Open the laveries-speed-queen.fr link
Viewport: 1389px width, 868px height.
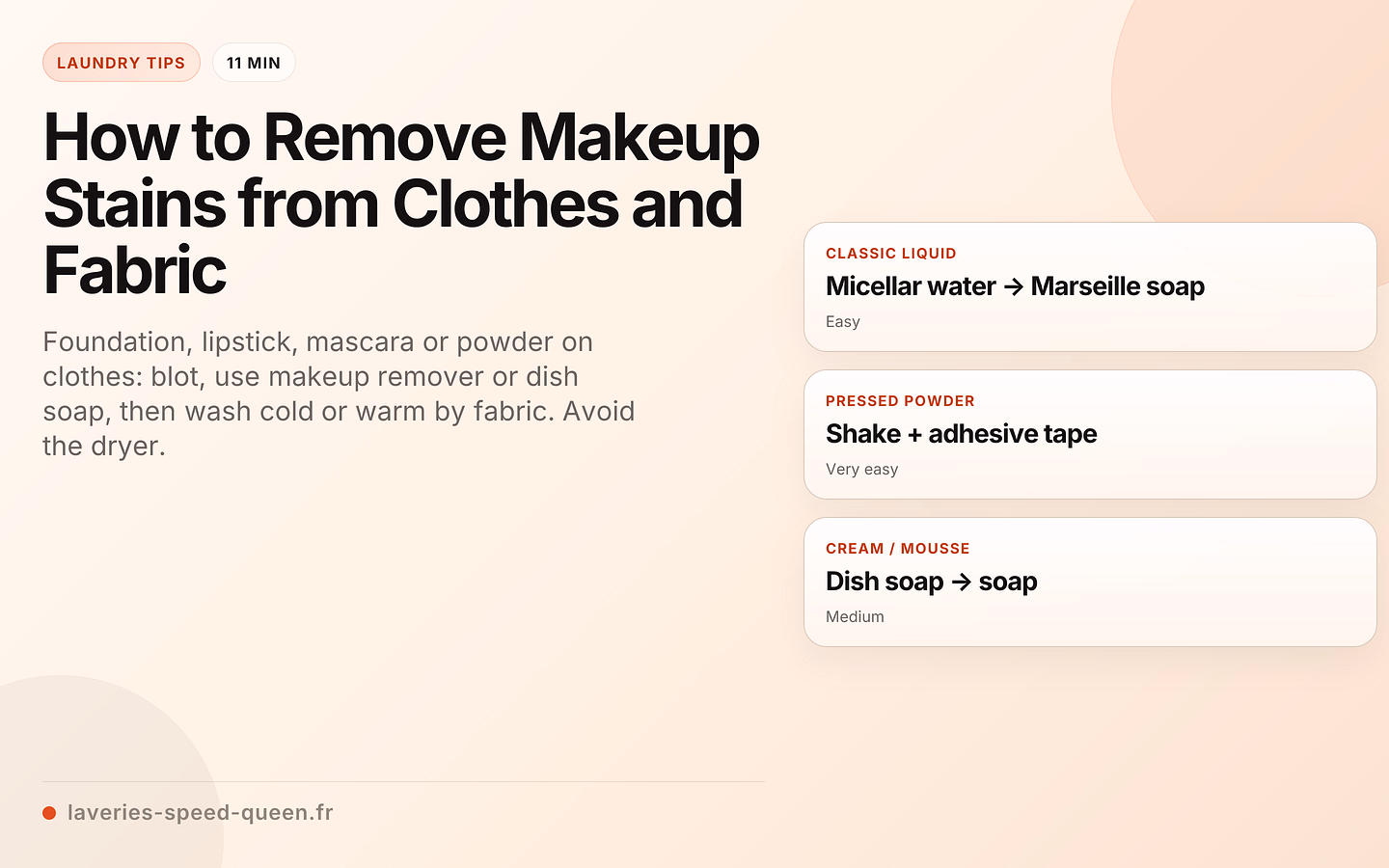[x=201, y=812]
